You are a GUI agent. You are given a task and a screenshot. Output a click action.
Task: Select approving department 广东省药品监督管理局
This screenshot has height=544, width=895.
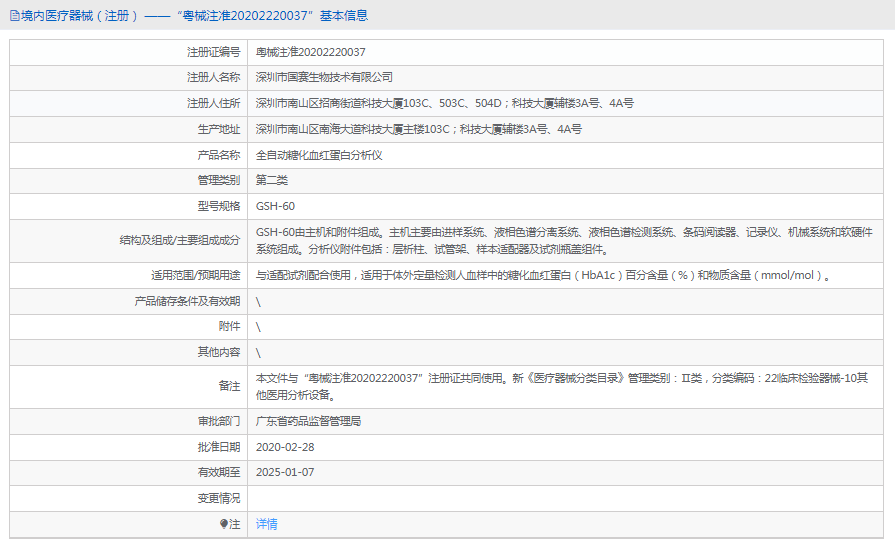308,421
